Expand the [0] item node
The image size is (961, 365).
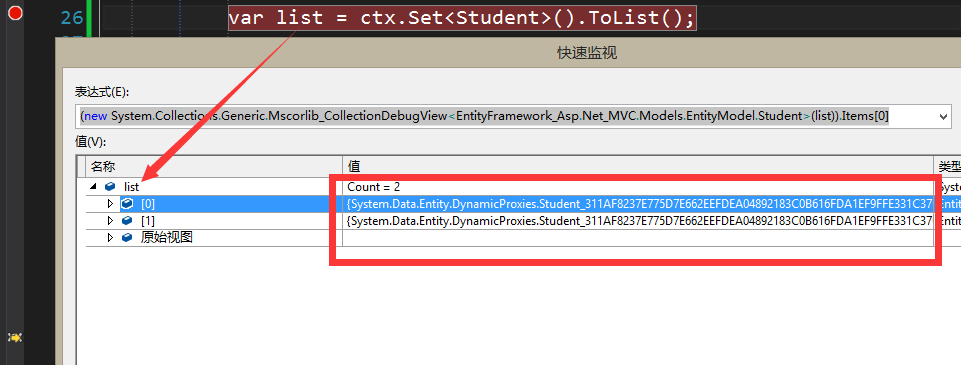click(x=110, y=203)
